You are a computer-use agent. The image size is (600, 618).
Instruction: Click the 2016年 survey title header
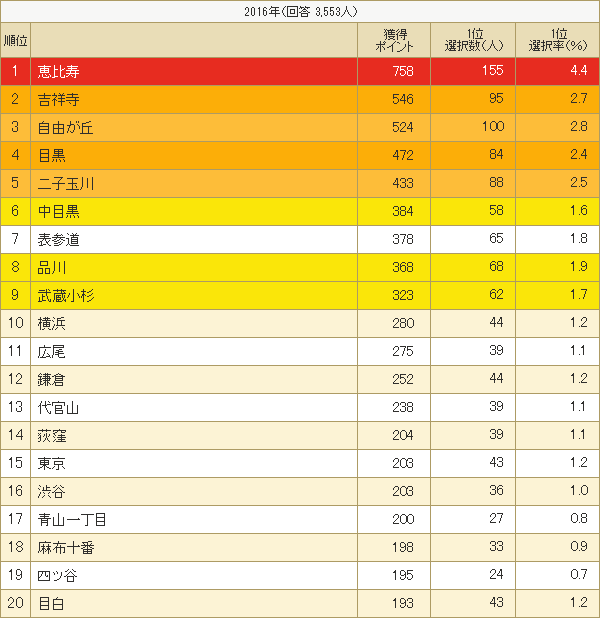pos(300,11)
